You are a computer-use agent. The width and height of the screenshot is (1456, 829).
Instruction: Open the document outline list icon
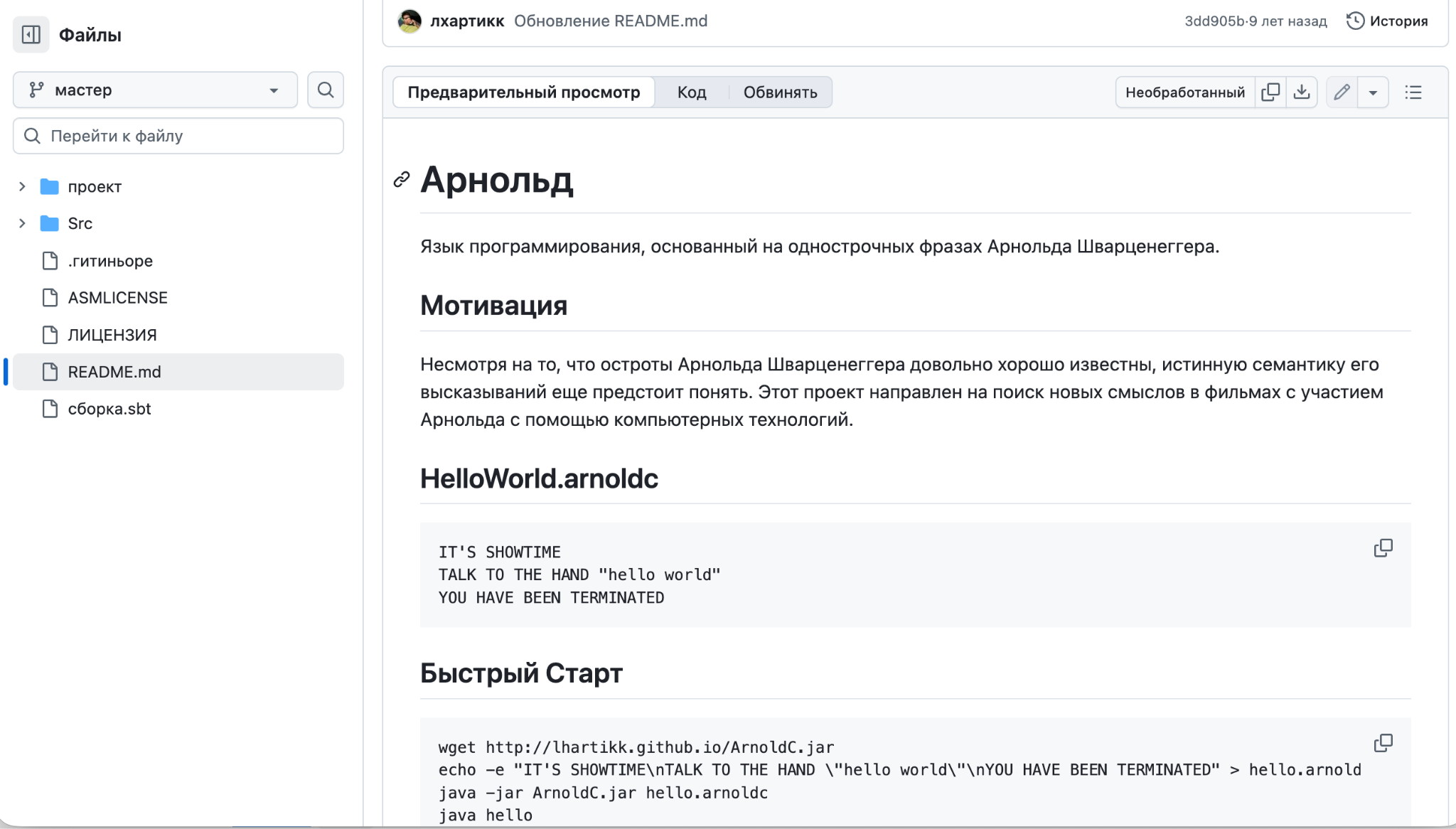(x=1413, y=92)
